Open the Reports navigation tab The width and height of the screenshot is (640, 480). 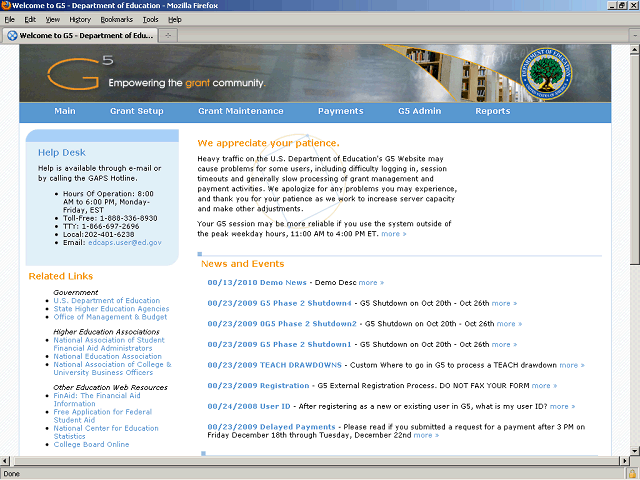pos(493,111)
